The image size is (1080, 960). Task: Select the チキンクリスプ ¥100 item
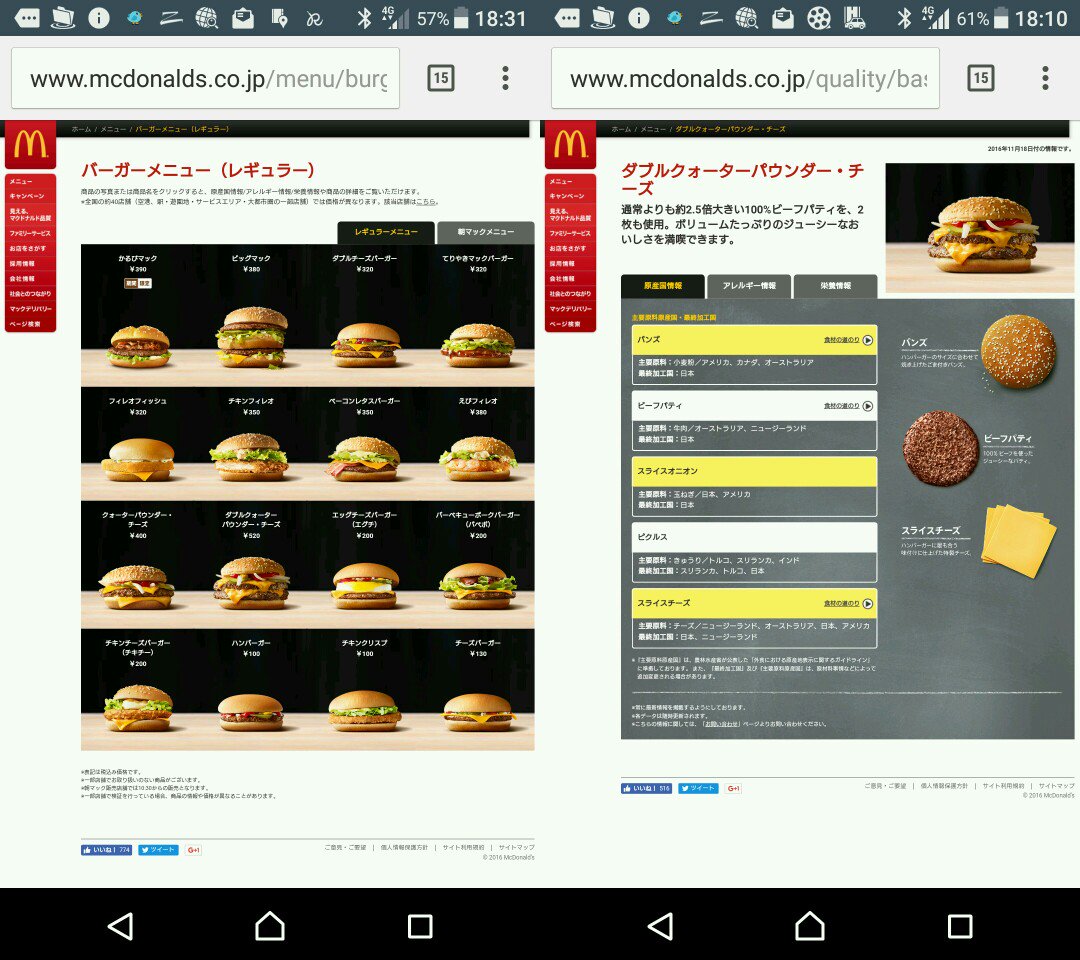click(x=364, y=689)
